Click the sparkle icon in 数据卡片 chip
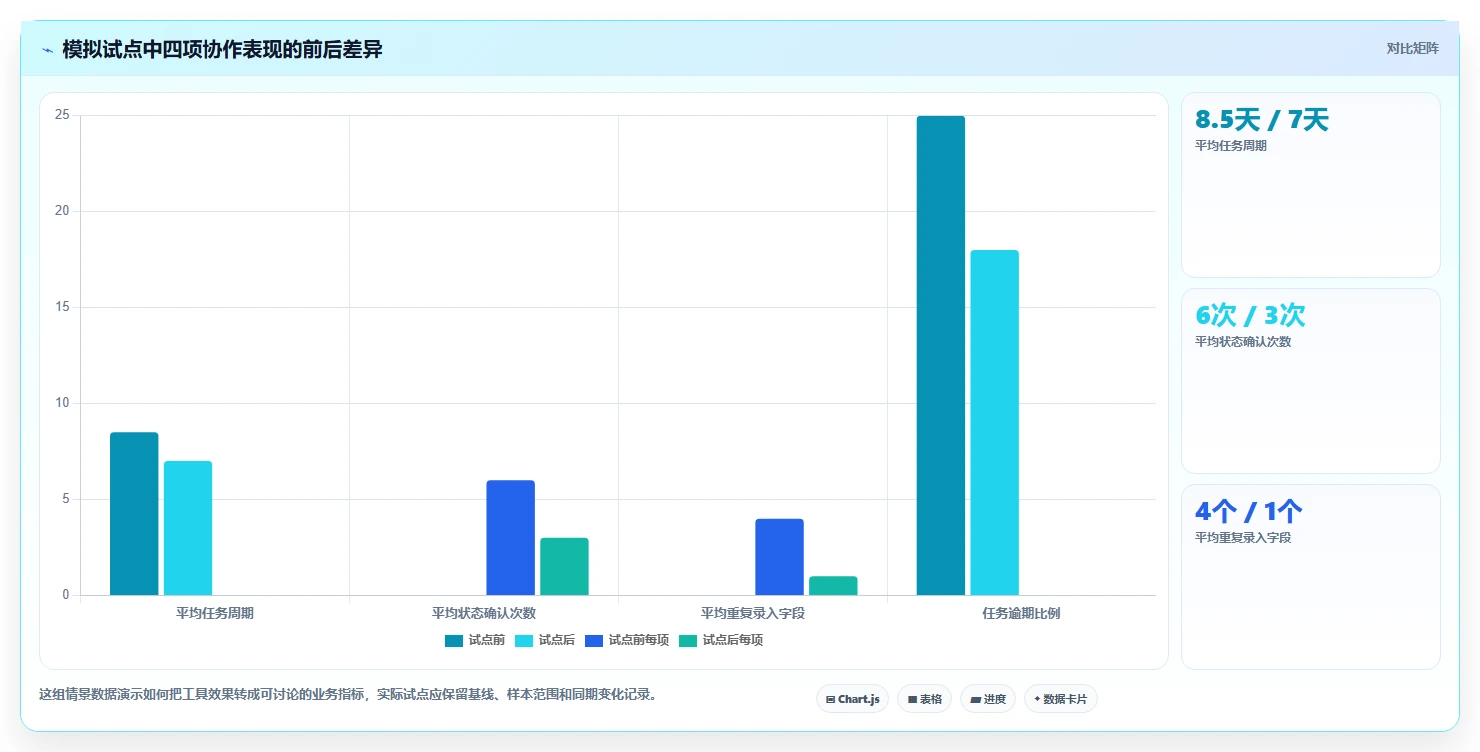1480x752 pixels. (1037, 700)
